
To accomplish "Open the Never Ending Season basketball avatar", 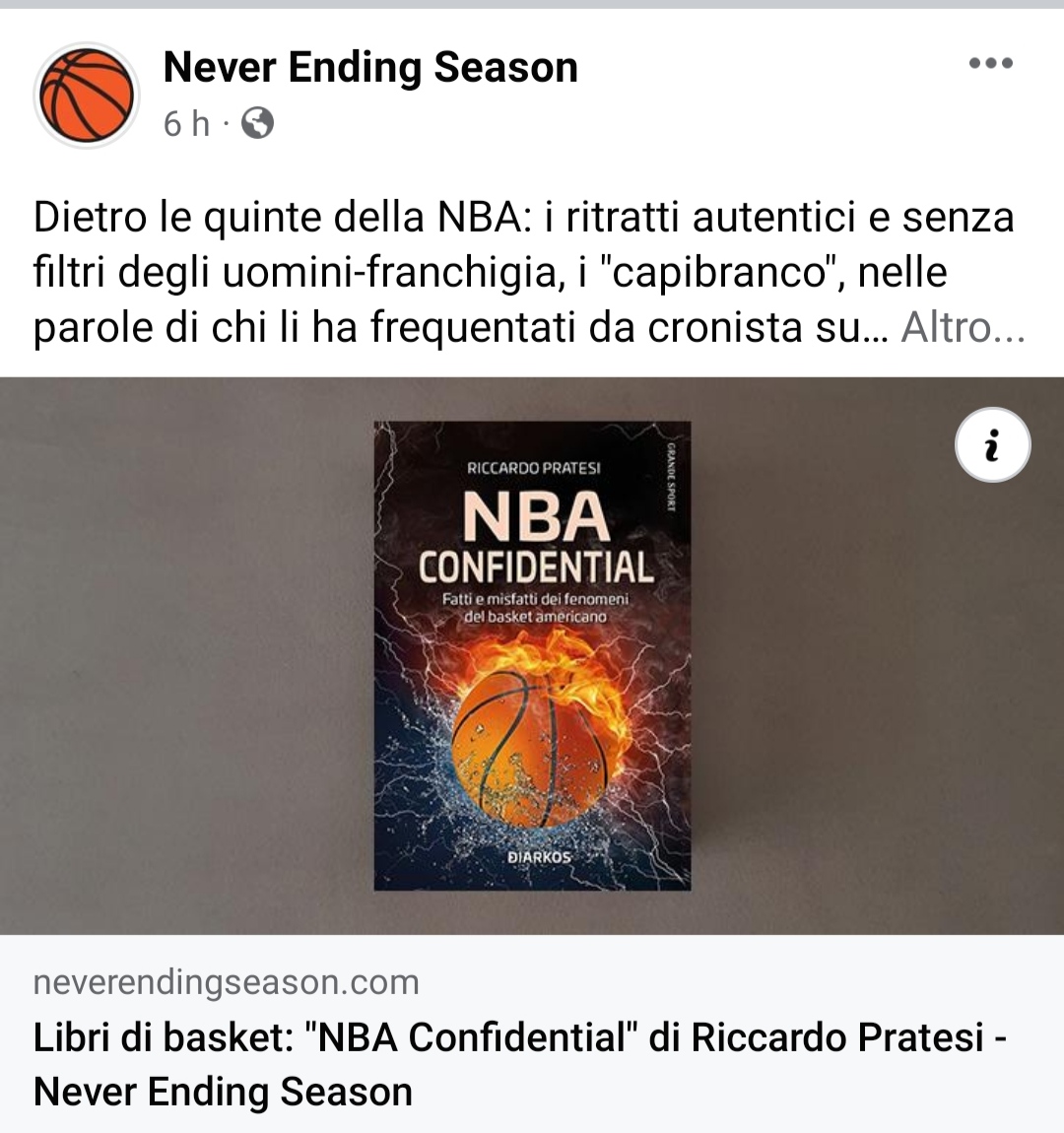I will 87,95.
